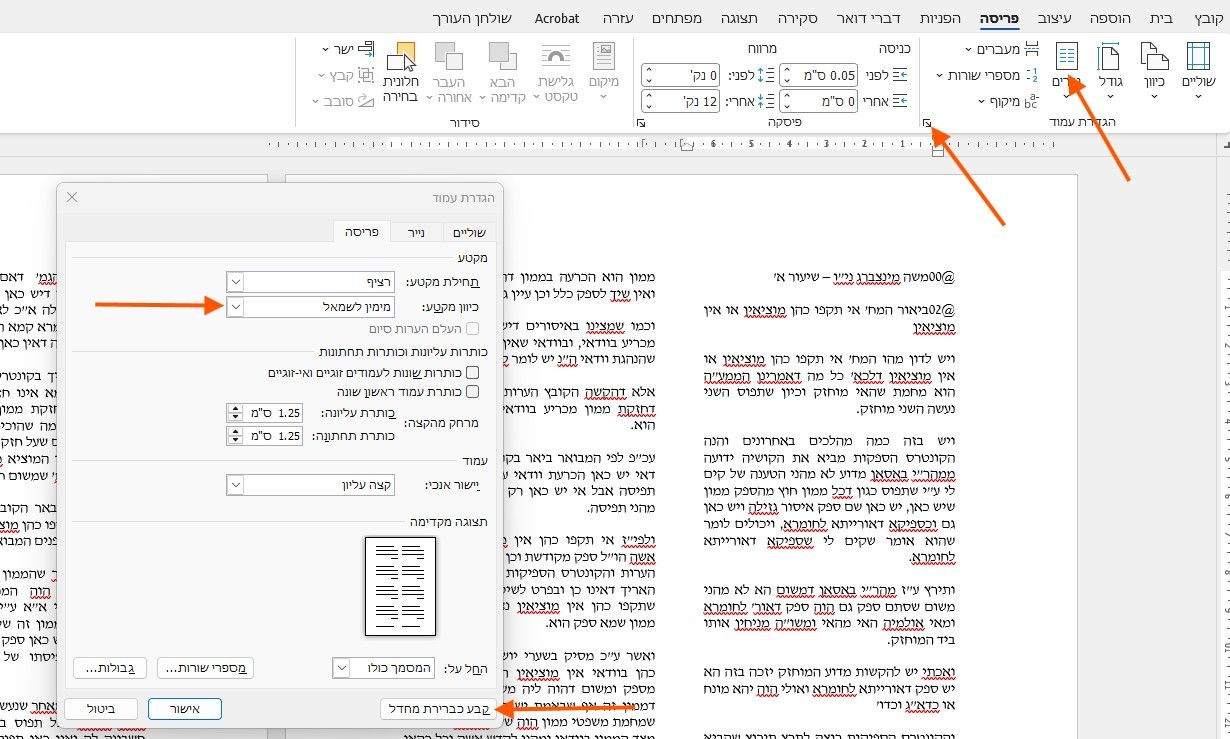Enable different first page (כותרת עמוד ראשון שונה) checkbox
The image size is (1230, 739).
pyautogui.click(x=472, y=391)
